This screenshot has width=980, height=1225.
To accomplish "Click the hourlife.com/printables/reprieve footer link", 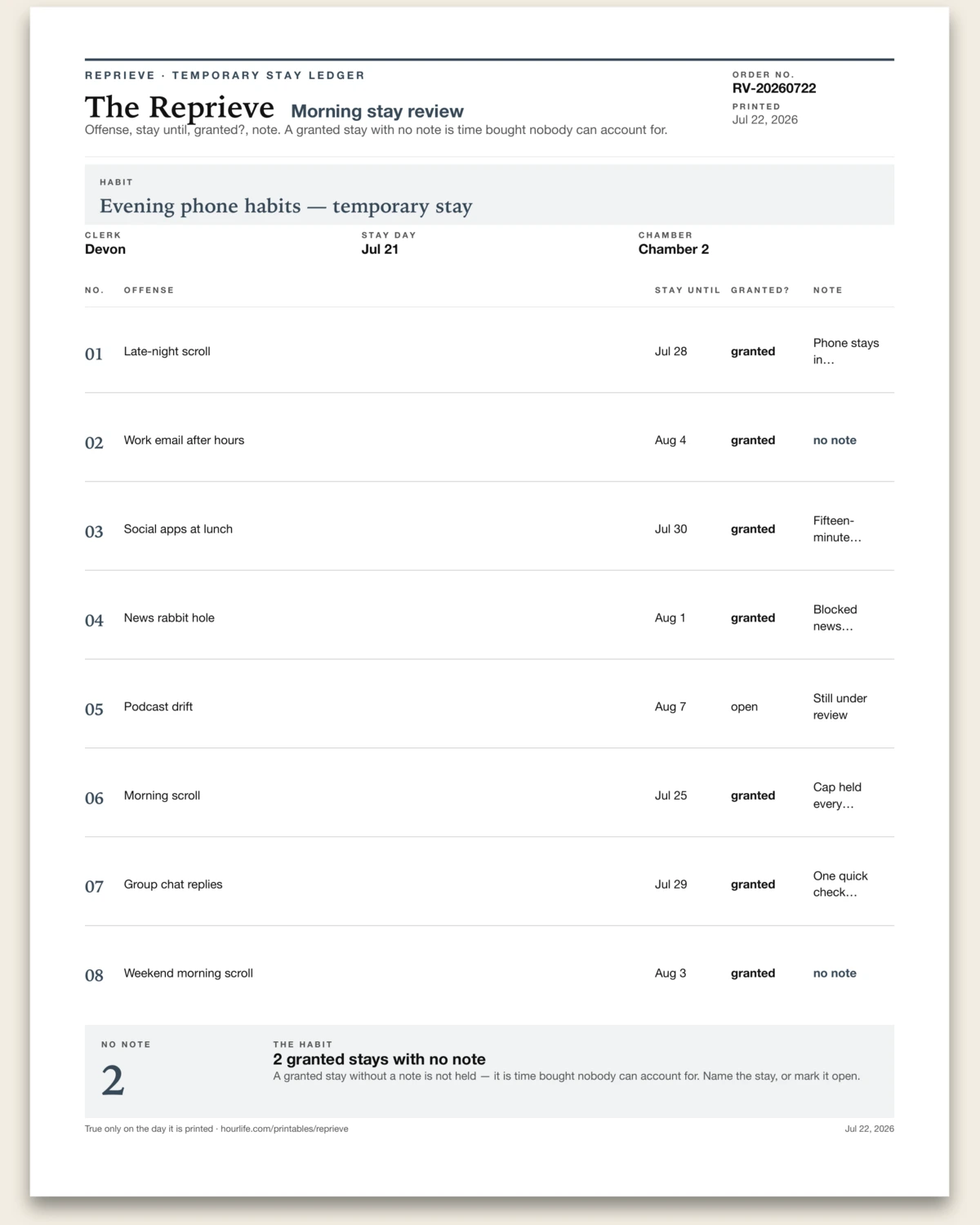I will click(284, 1129).
